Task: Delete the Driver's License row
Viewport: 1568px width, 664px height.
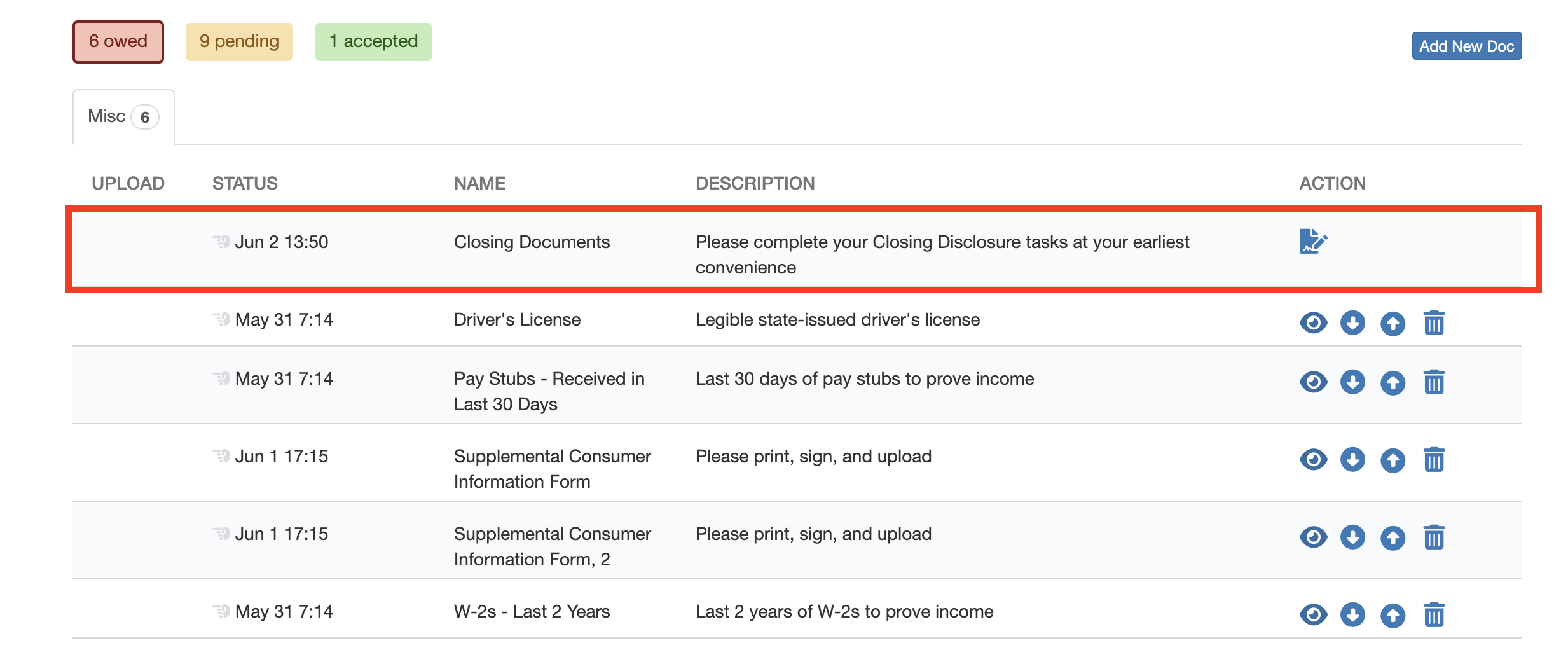Action: tap(1434, 323)
